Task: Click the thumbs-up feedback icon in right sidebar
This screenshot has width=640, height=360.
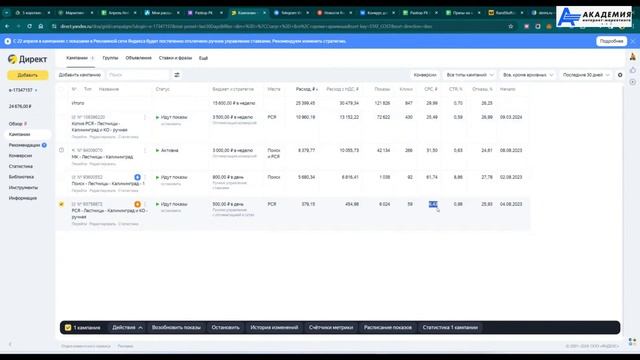Action: point(633,70)
